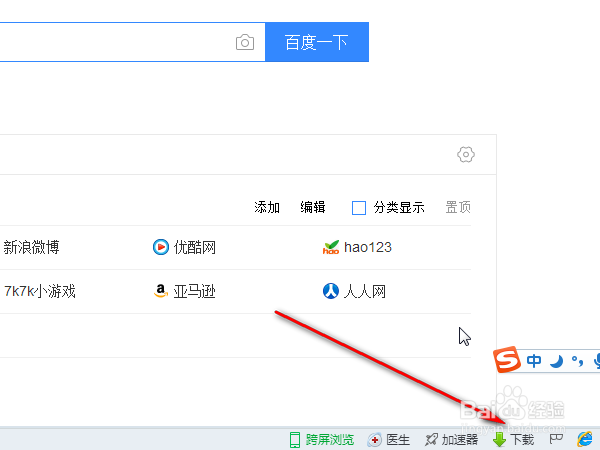Viewport: 600px width, 450px height.
Task: Toggle Sogou punctuation mode icon
Action: pos(577,361)
